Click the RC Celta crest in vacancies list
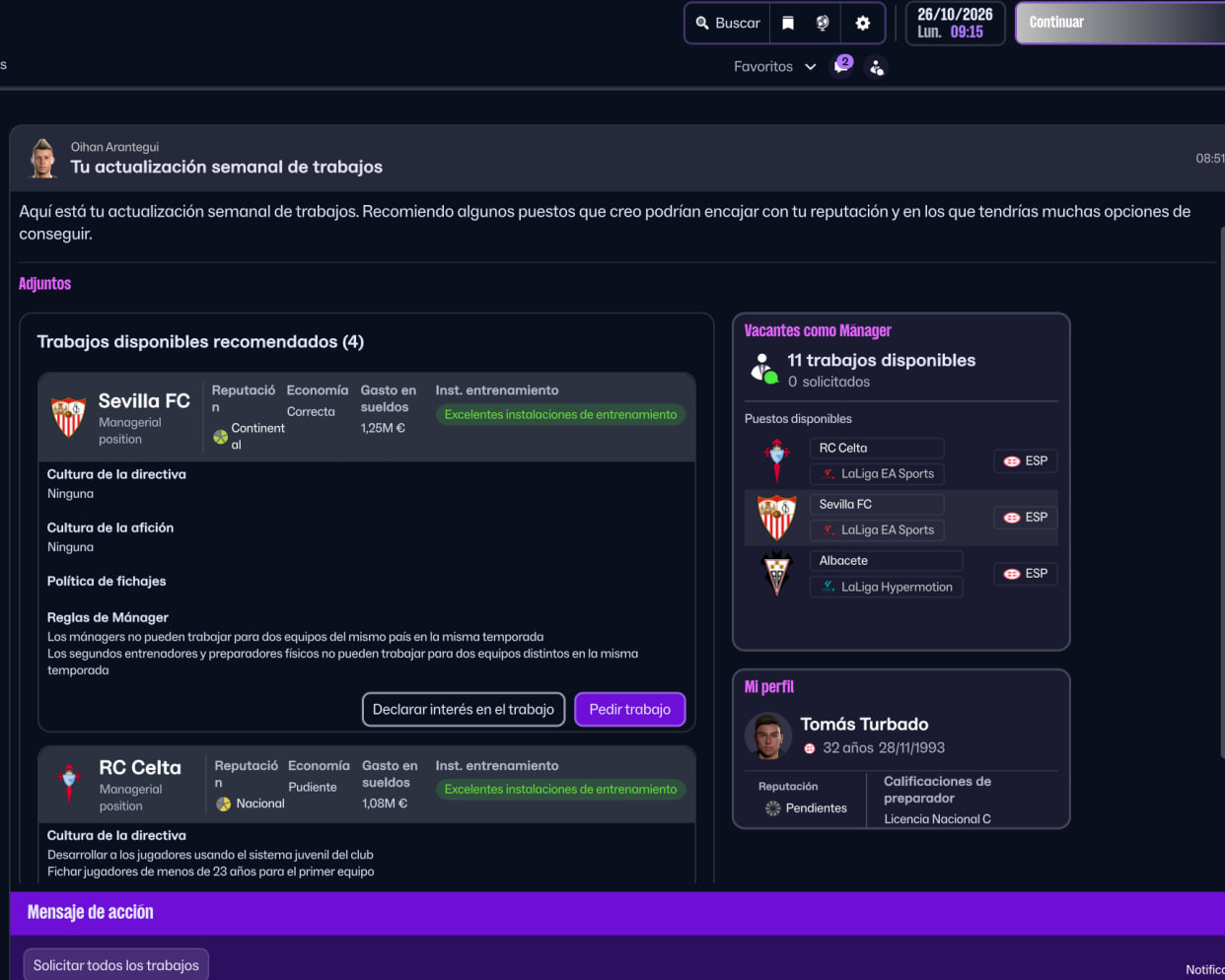The height and width of the screenshot is (980, 1225). click(776, 460)
